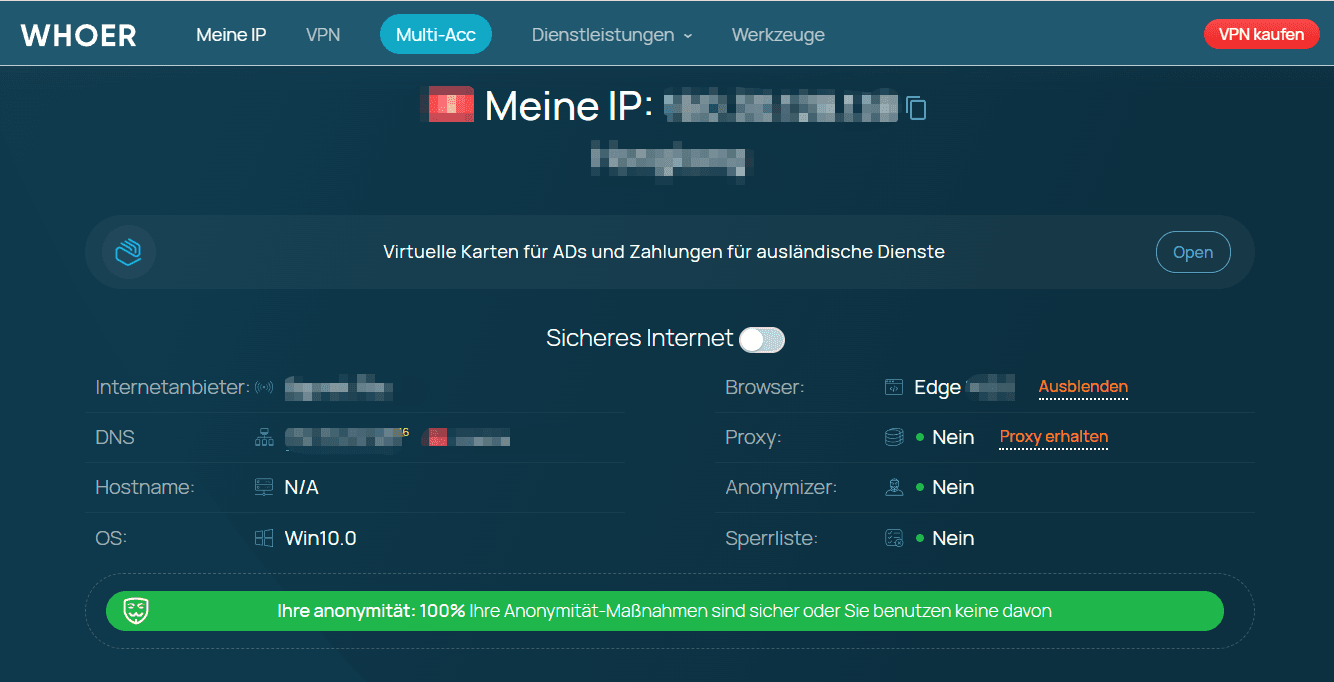This screenshot has height=682, width=1334.
Task: Open the Meine IP nav item
Action: 231,35
